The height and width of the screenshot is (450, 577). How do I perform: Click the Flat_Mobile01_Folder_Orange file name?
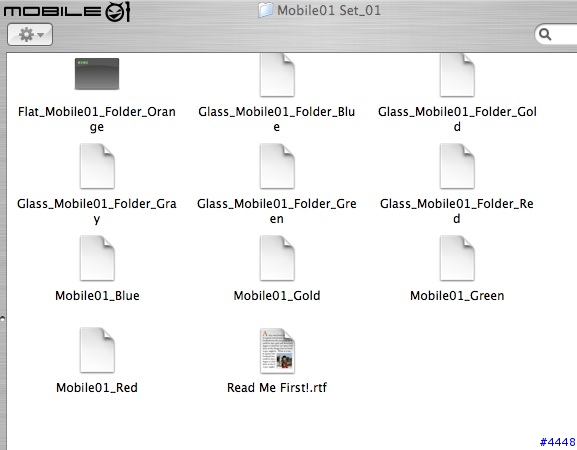coord(97,119)
